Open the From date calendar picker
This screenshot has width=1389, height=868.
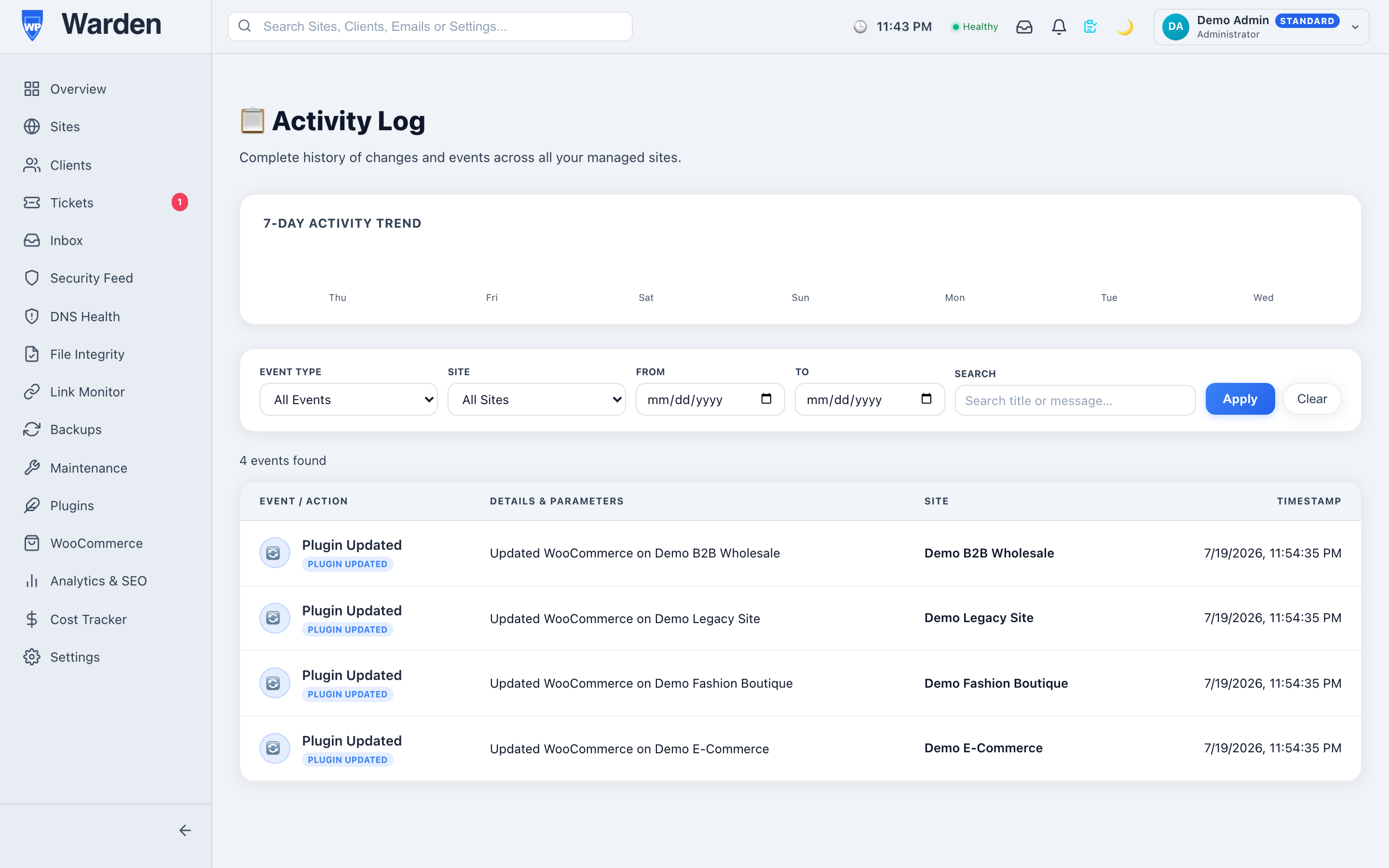(766, 398)
